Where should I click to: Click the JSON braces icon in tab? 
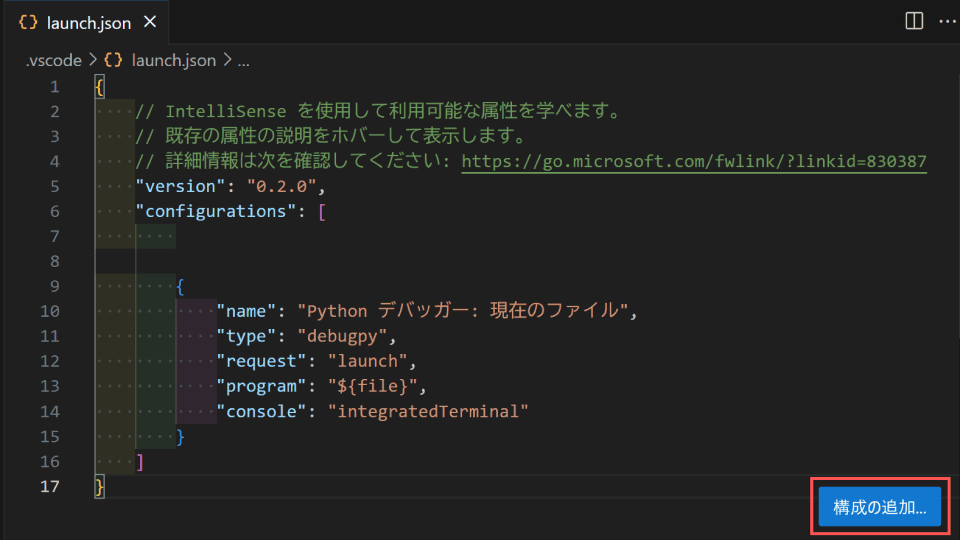28,23
